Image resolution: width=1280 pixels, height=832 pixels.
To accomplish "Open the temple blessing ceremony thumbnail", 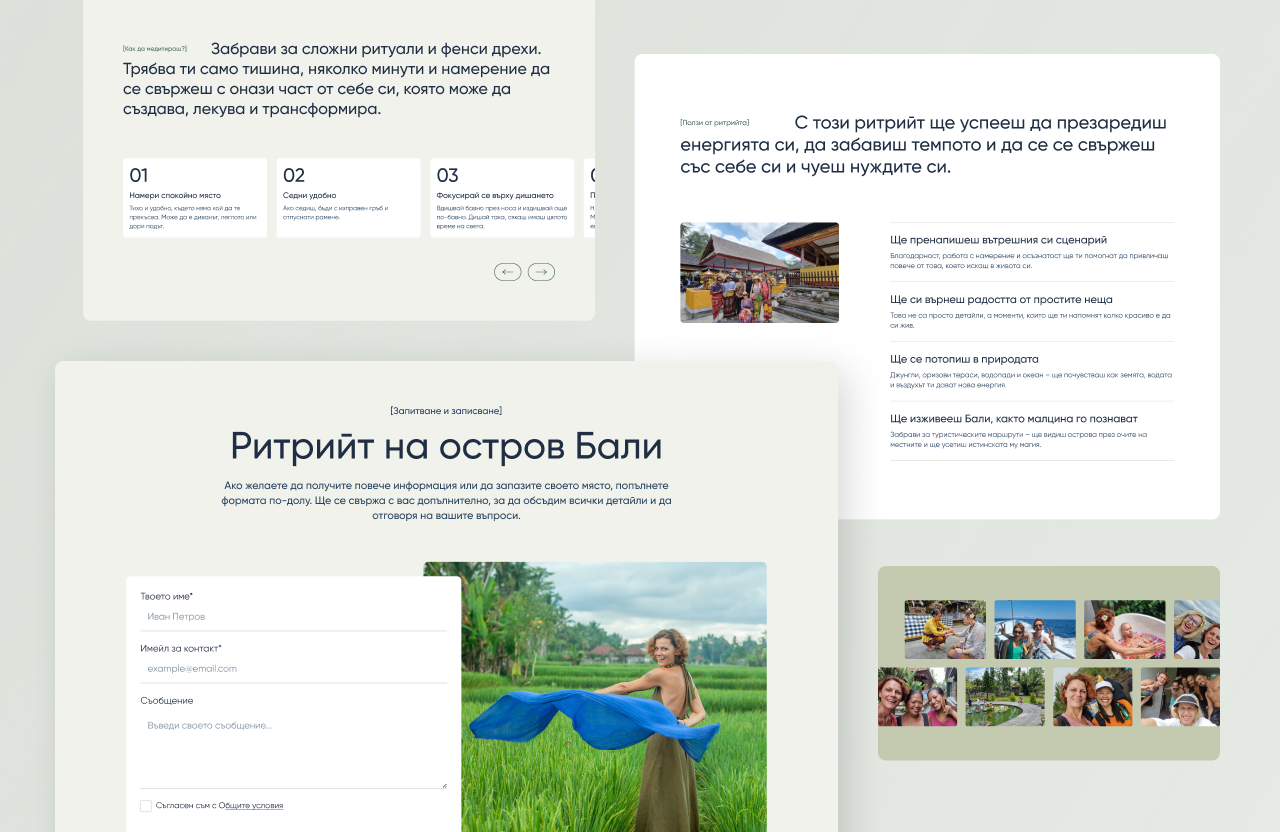I will (x=944, y=629).
